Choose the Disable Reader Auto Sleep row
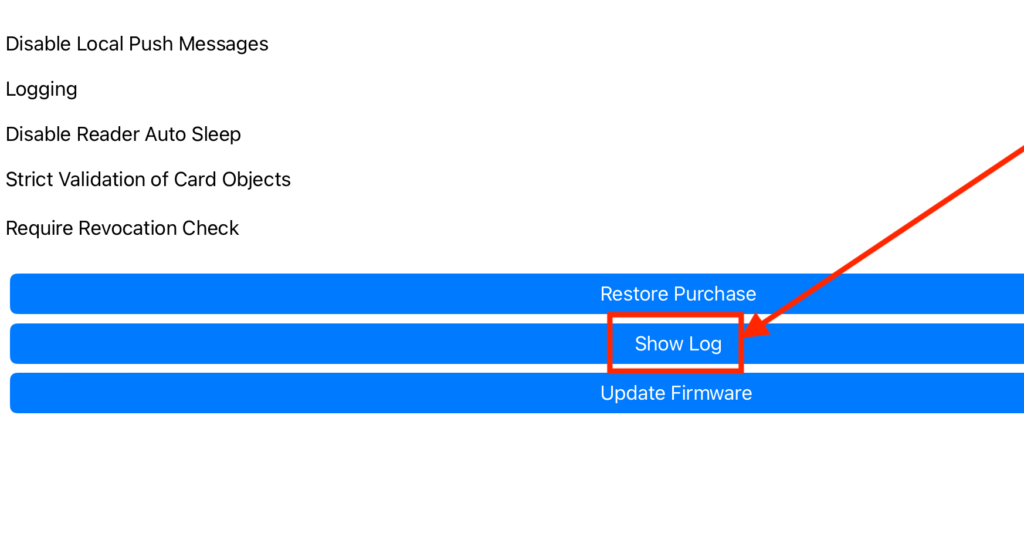 (x=123, y=134)
